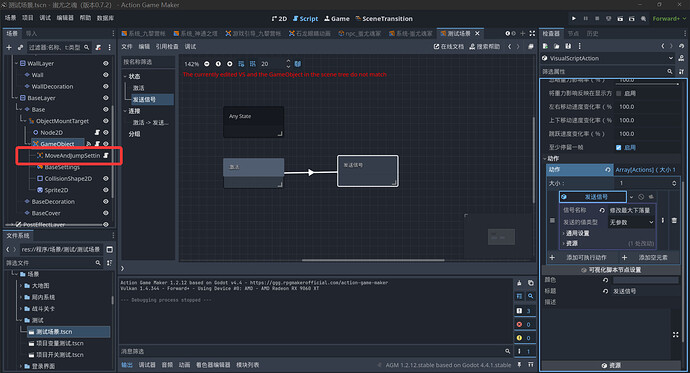Click the attach script icon beside scene filter
This screenshot has height=373, width=690.
(98, 47)
